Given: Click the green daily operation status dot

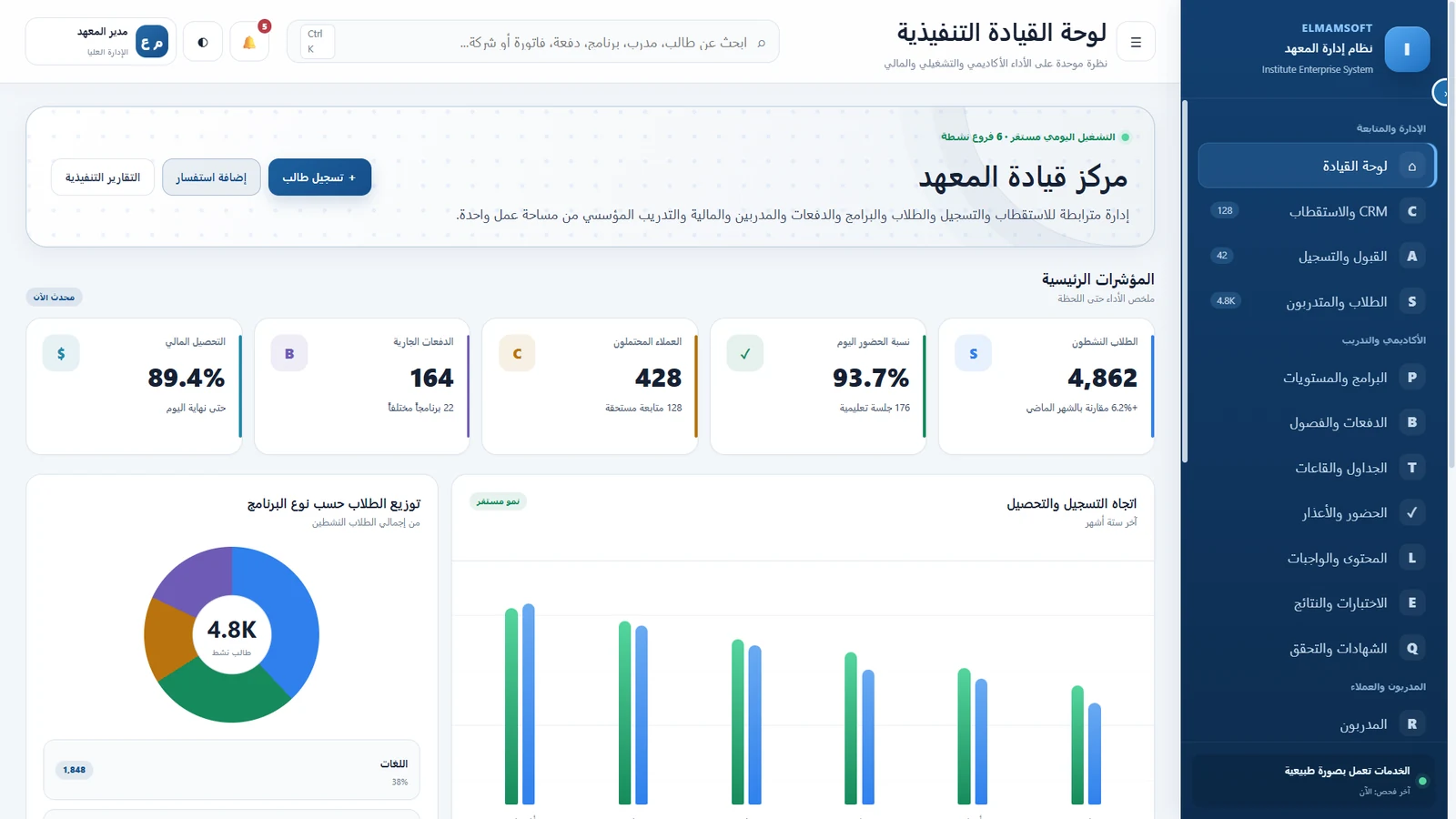Looking at the screenshot, I should point(1126,137).
